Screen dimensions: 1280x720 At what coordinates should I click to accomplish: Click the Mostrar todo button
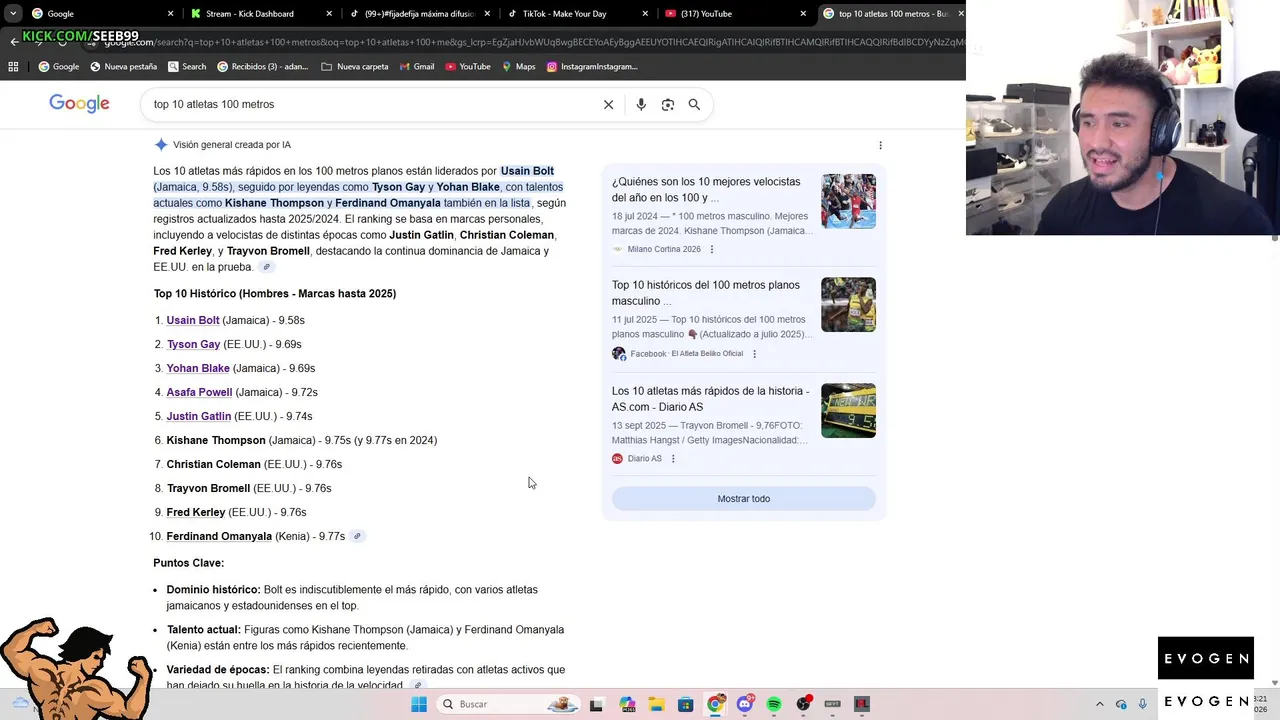744,499
